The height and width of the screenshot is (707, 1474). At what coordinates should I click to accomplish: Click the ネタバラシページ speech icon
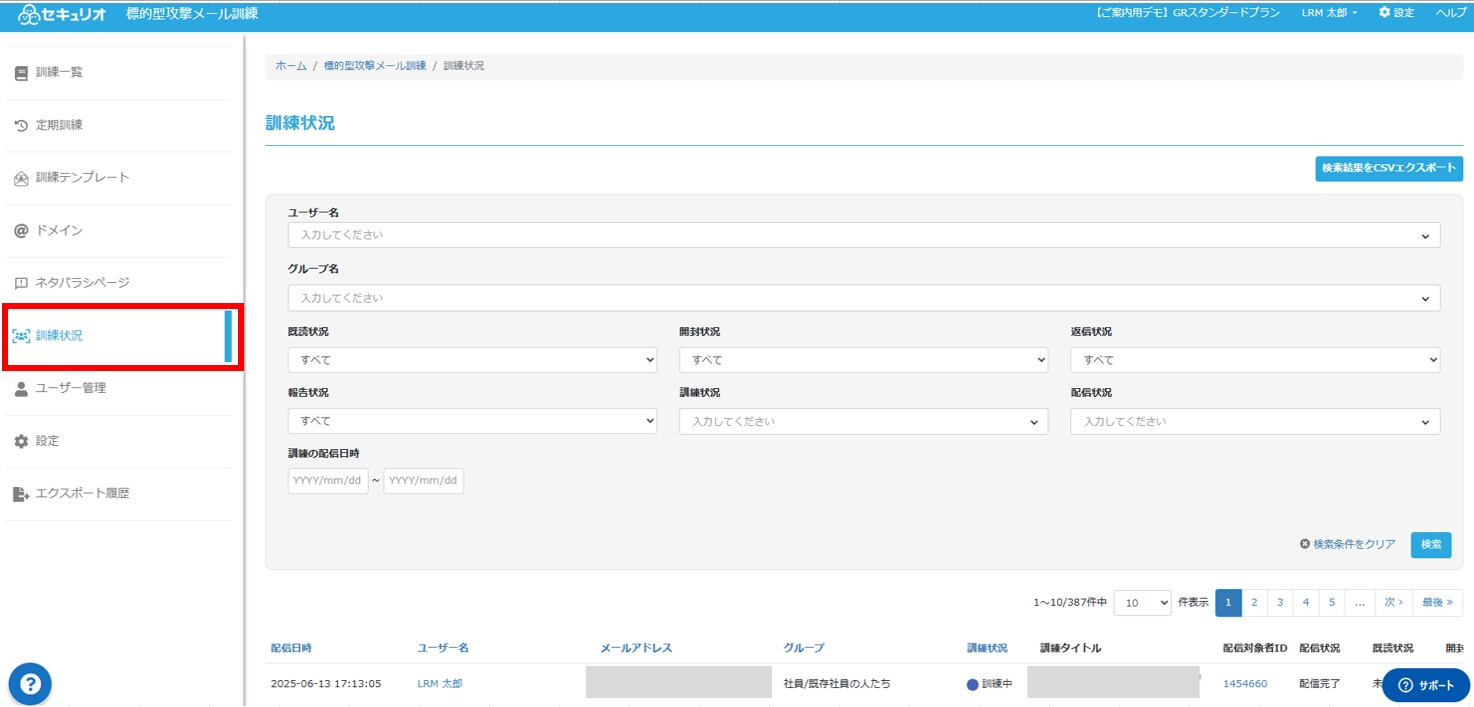click(21, 283)
